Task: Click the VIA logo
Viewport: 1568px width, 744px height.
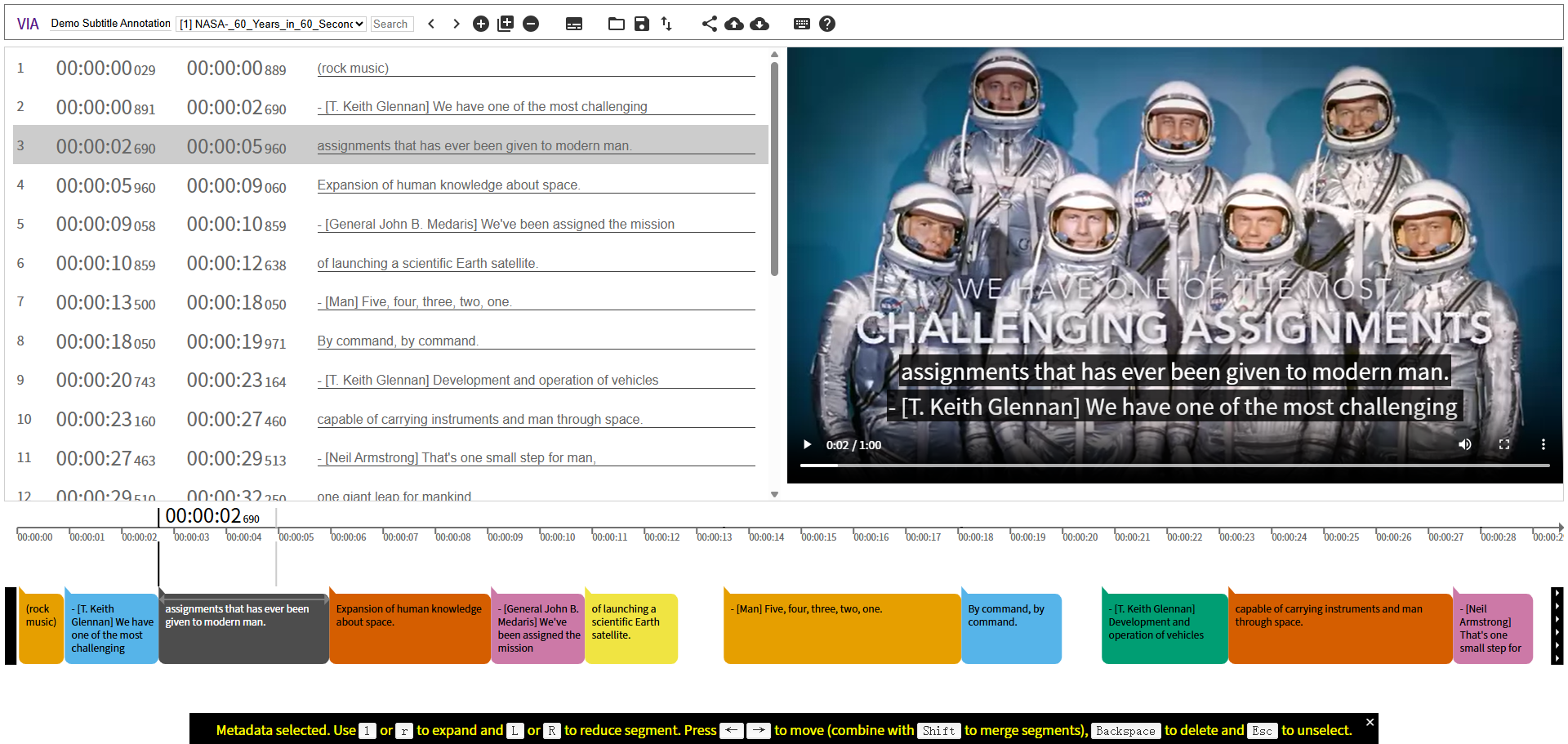Action: 28,24
